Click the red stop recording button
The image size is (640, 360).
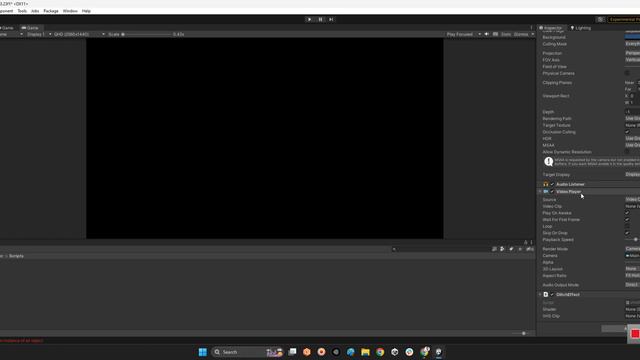click(635, 334)
